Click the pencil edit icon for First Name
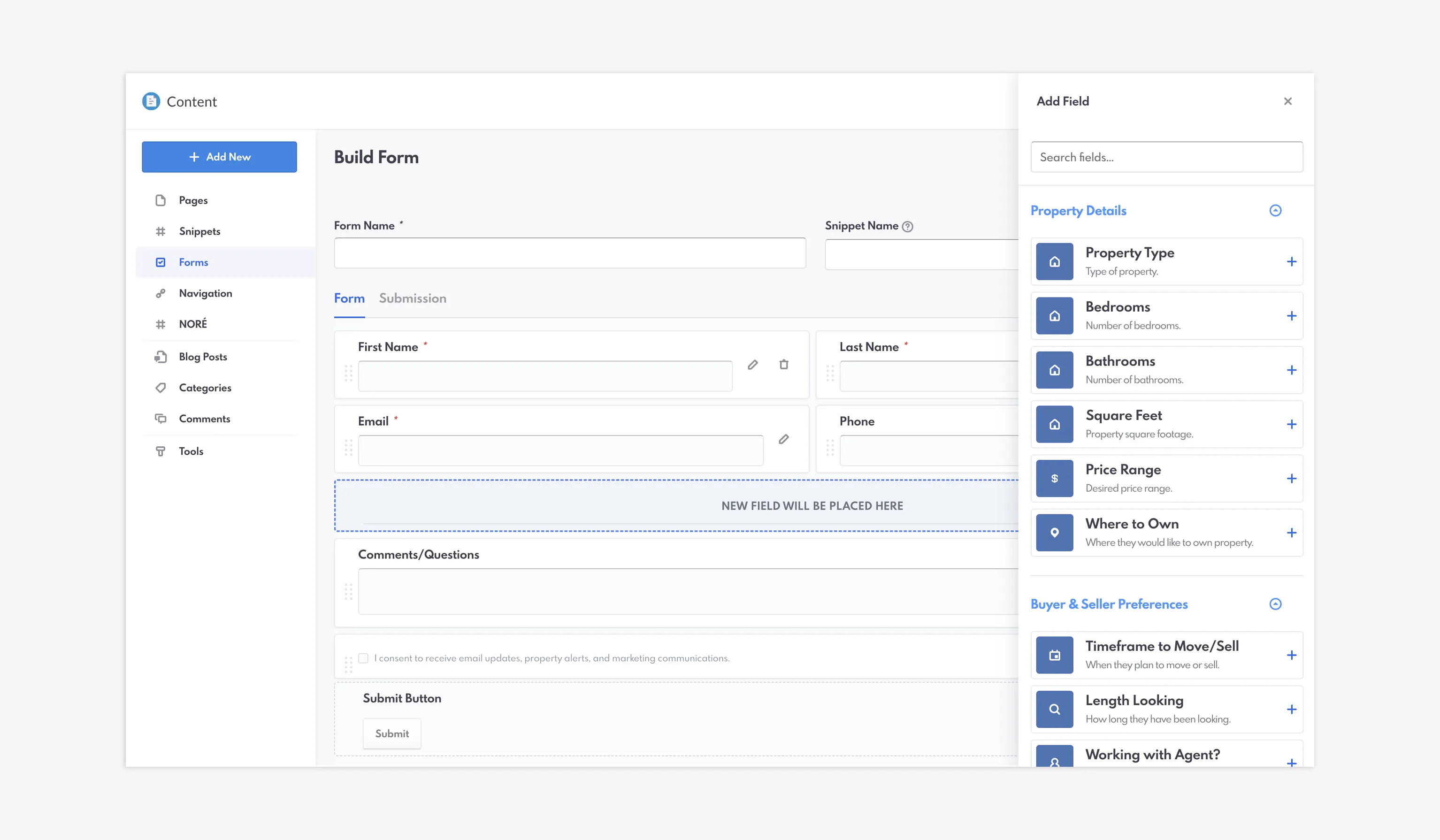 752,365
